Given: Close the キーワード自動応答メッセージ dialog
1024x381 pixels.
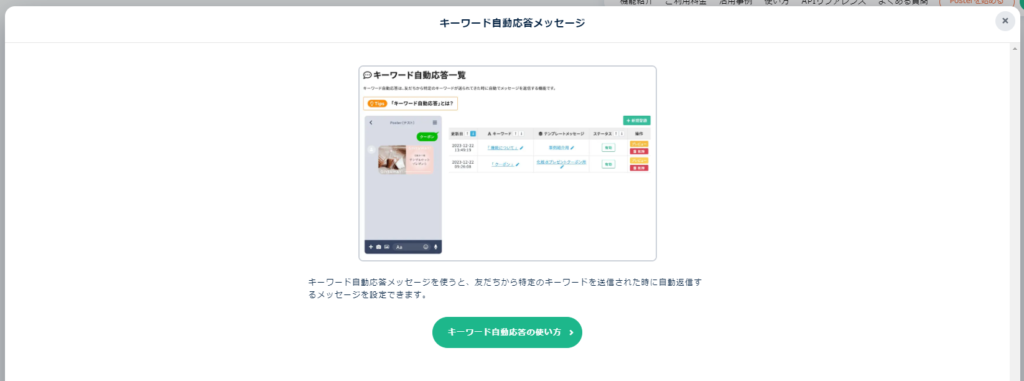Looking at the screenshot, I should click(1005, 21).
